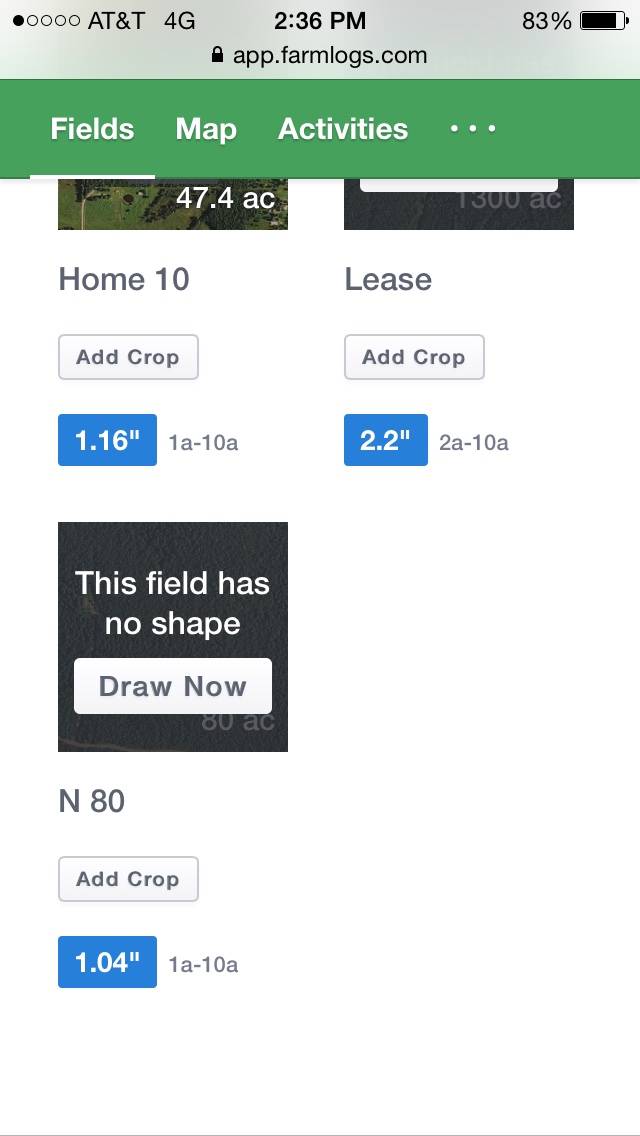The width and height of the screenshot is (640, 1136).
Task: Open the 2.2" rainfall badge
Action: coord(386,440)
